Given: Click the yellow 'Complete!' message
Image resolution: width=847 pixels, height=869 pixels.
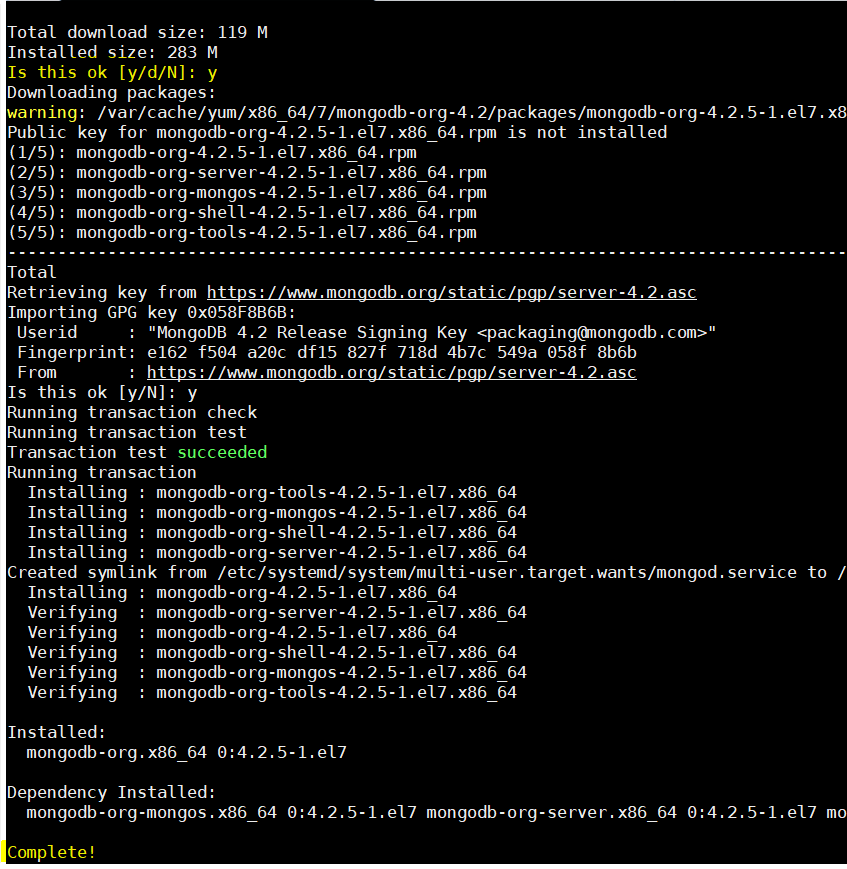Looking at the screenshot, I should (52, 852).
